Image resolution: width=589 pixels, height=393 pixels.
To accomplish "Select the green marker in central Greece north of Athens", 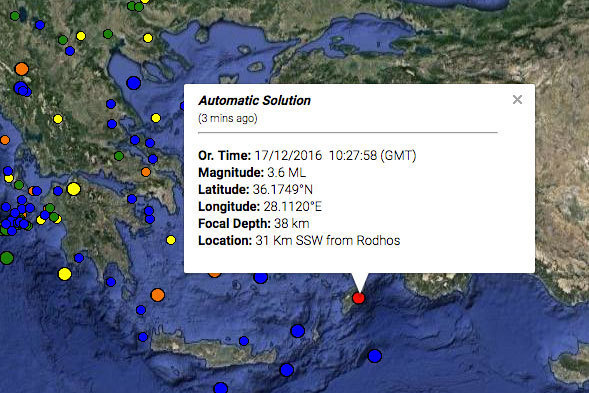I will 119,156.
